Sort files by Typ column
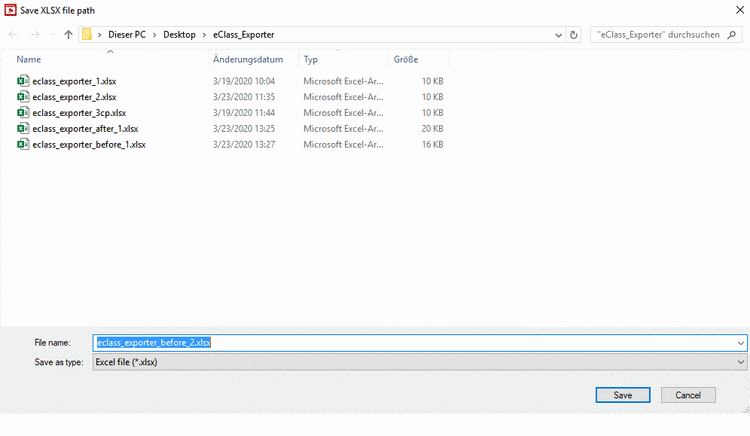 [310, 59]
